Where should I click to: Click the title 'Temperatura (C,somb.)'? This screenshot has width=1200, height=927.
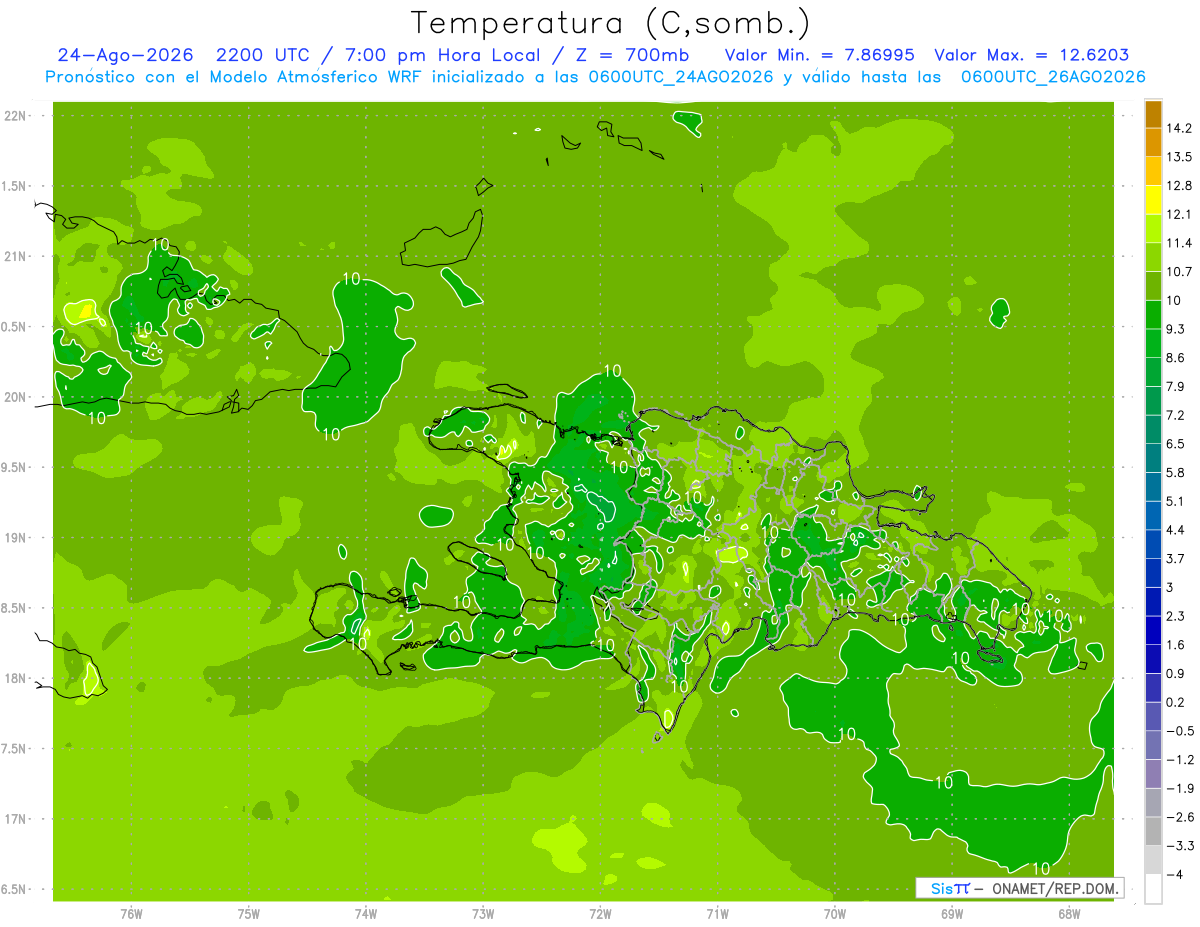click(611, 23)
